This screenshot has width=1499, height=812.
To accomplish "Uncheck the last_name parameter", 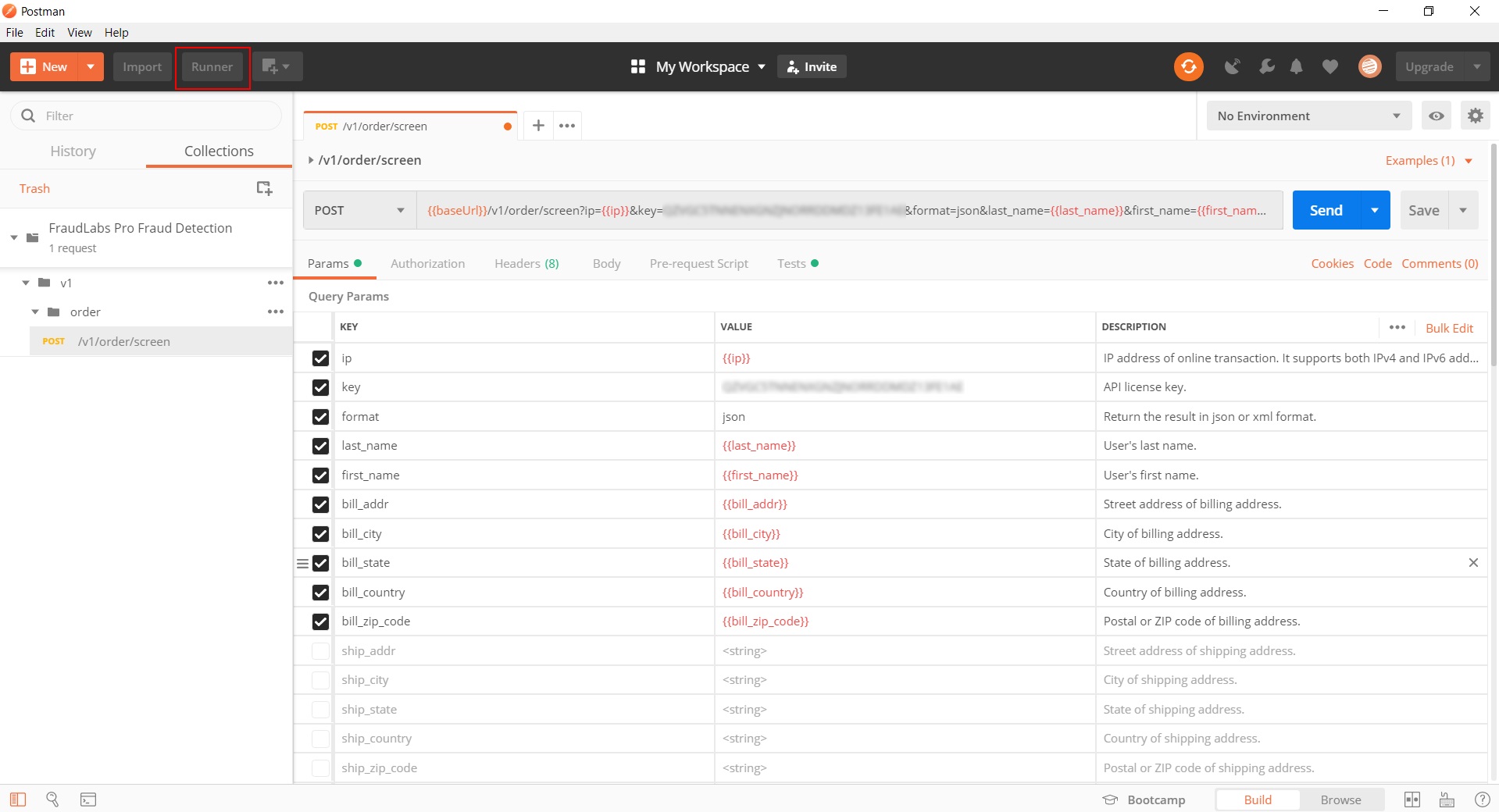I will tap(320, 446).
